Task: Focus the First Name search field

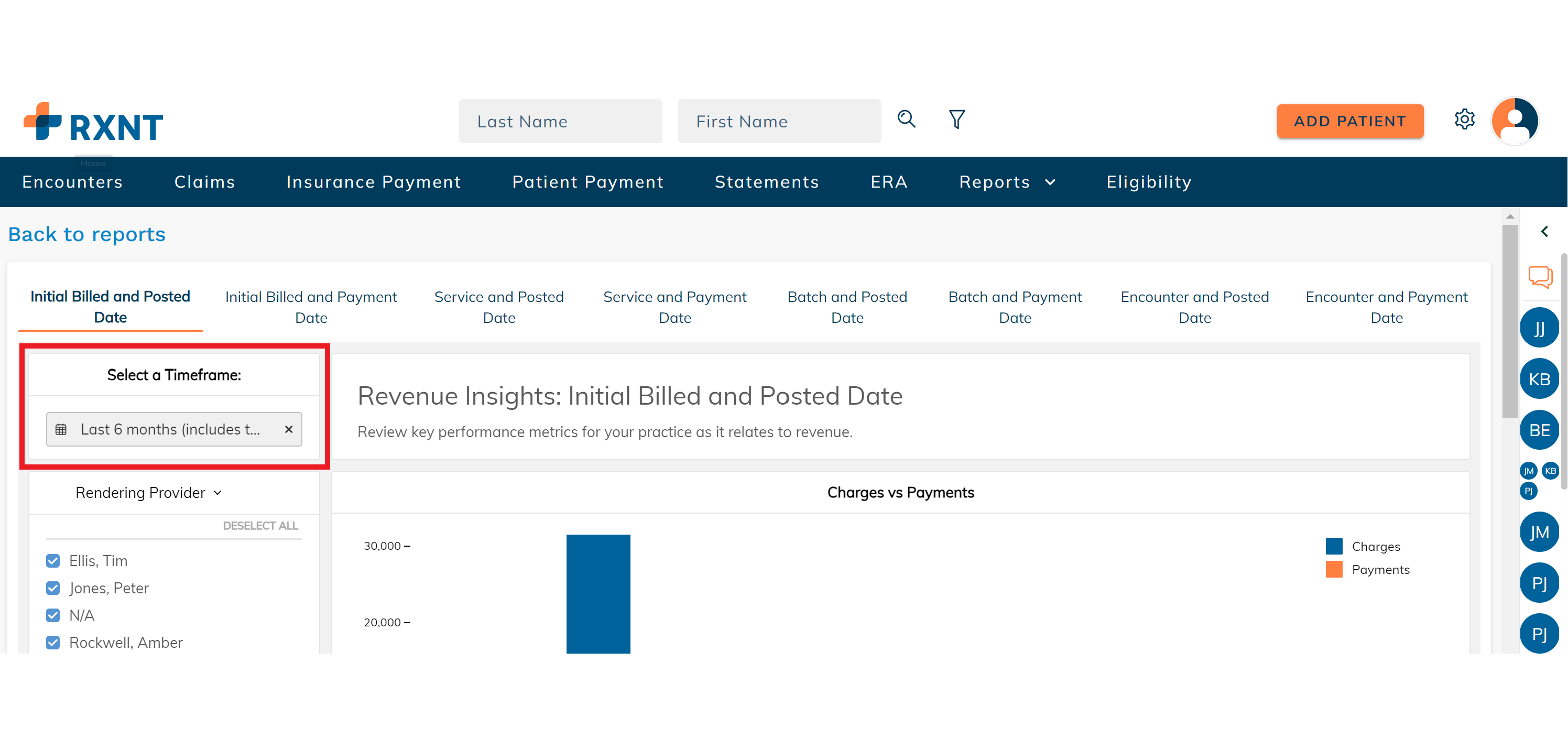Action: 780,121
